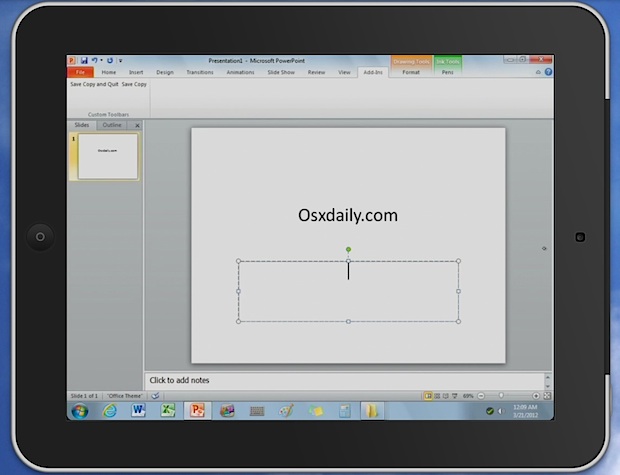Viewport: 620px width, 475px height.
Task: Switch to Normal view icon
Action: [x=428, y=396]
